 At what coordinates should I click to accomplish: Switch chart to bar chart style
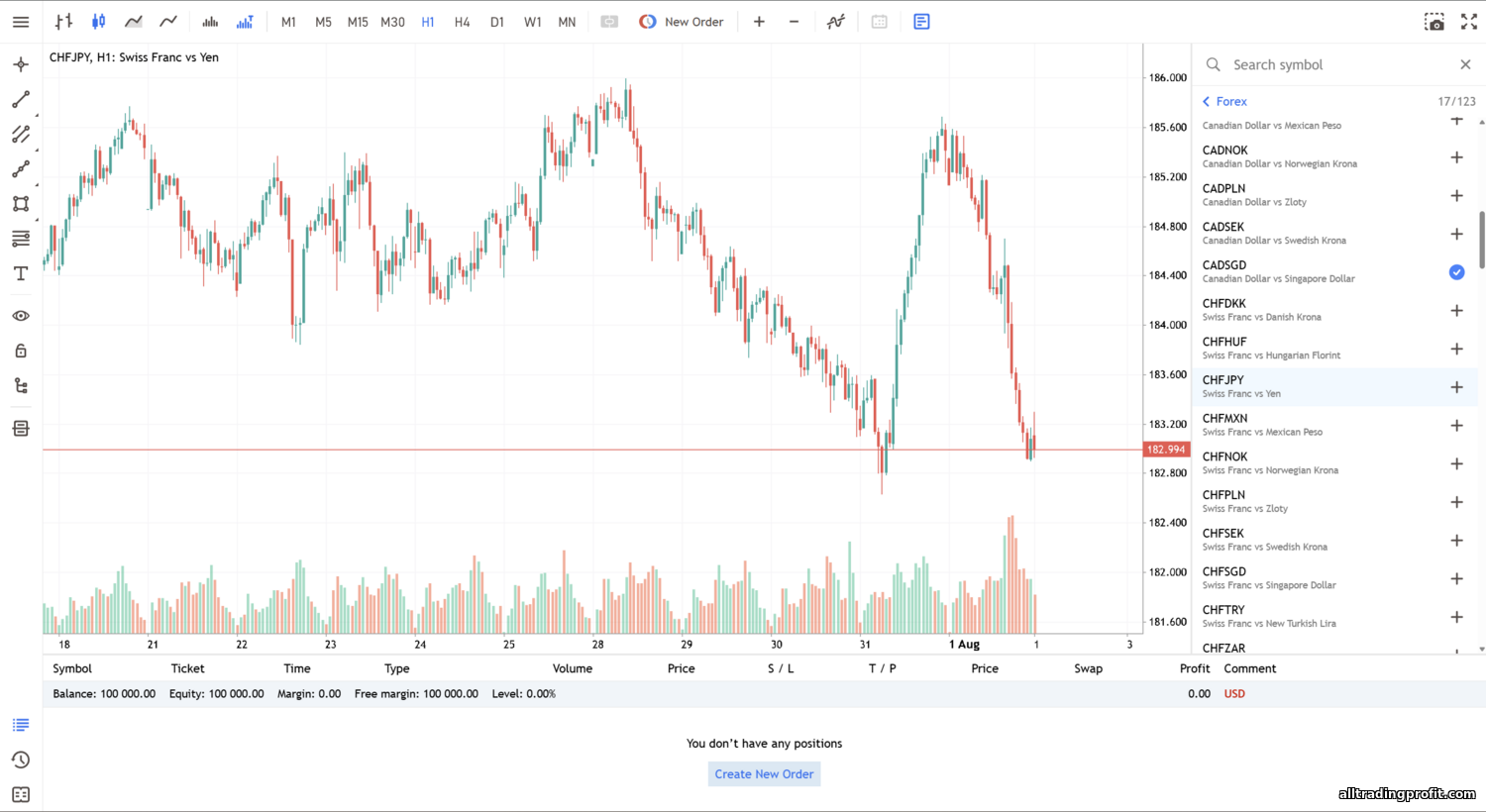63,22
